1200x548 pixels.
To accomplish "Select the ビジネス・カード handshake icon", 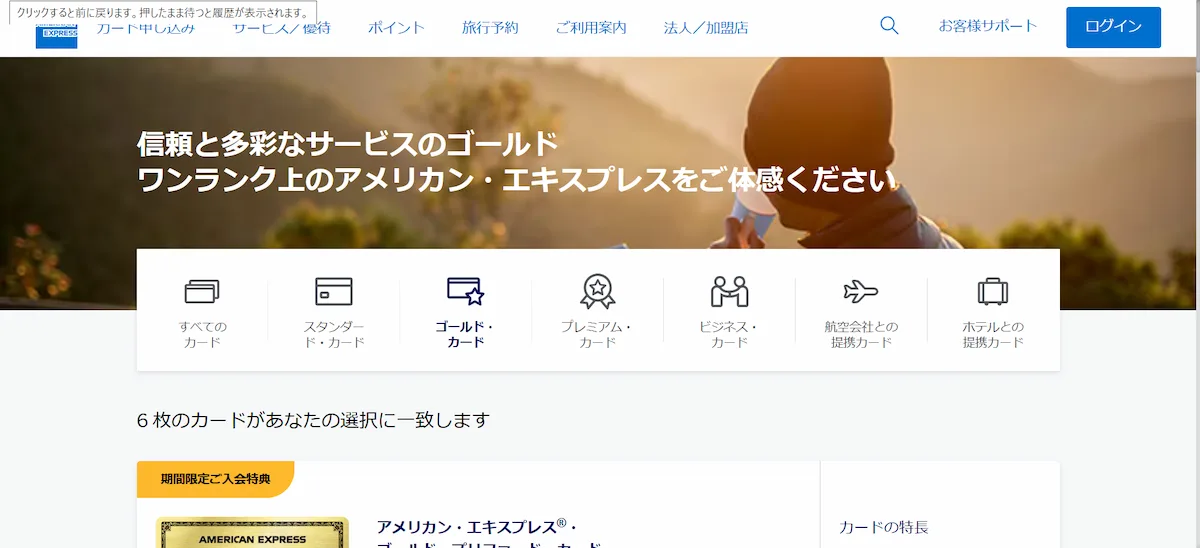I will click(x=729, y=291).
